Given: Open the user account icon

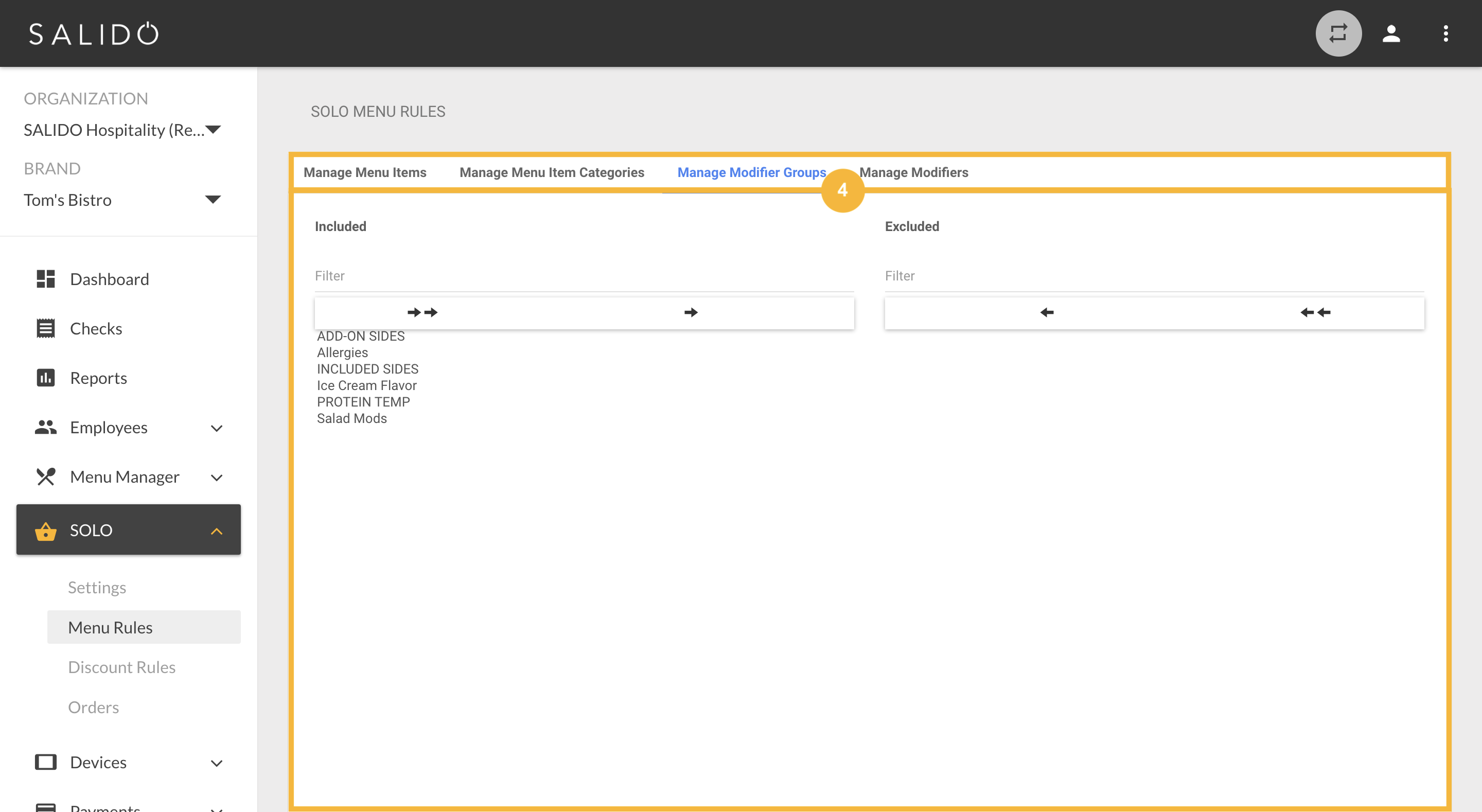Looking at the screenshot, I should [1391, 33].
